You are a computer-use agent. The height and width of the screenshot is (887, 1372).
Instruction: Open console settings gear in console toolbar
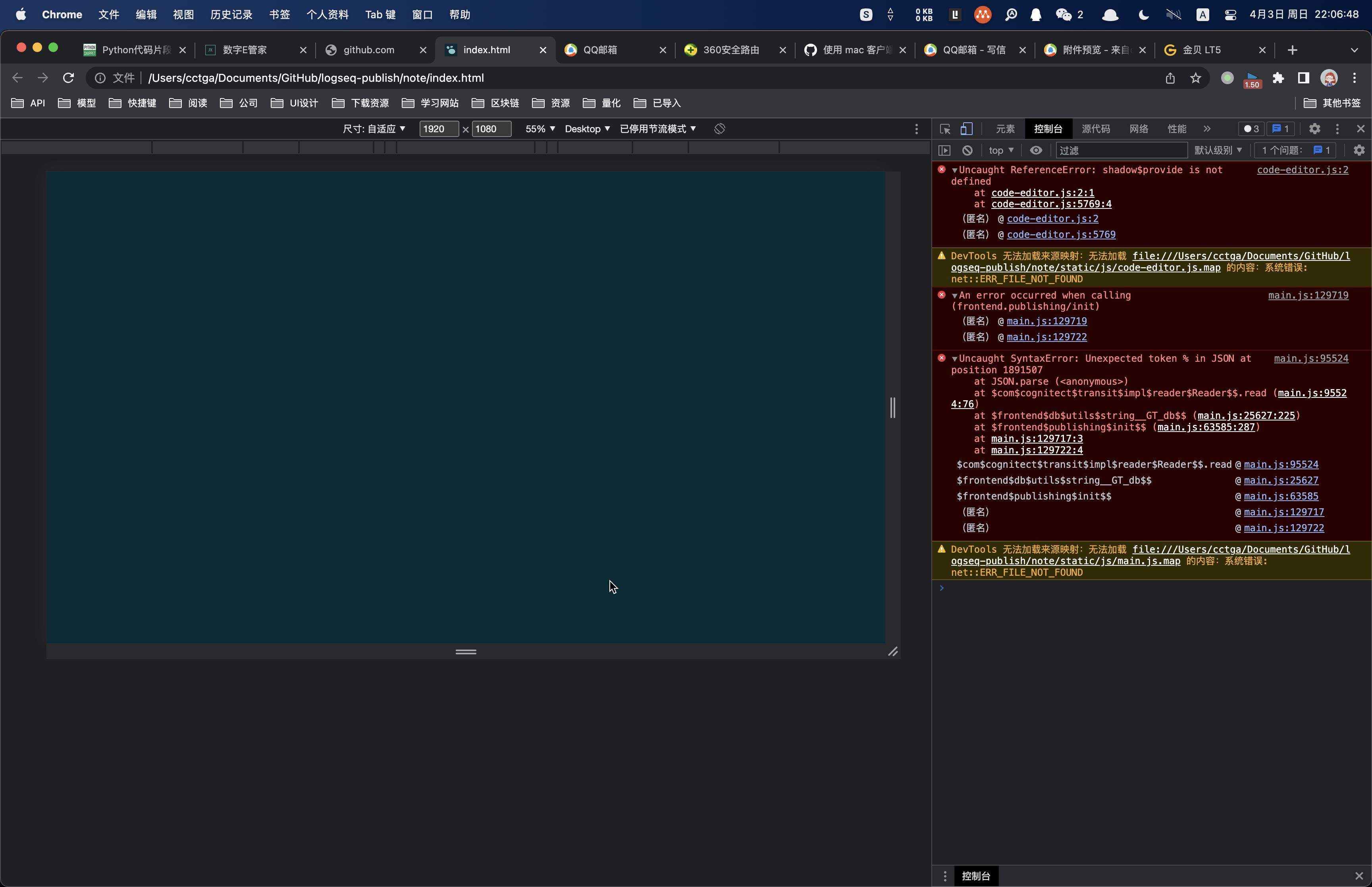pos(1359,150)
